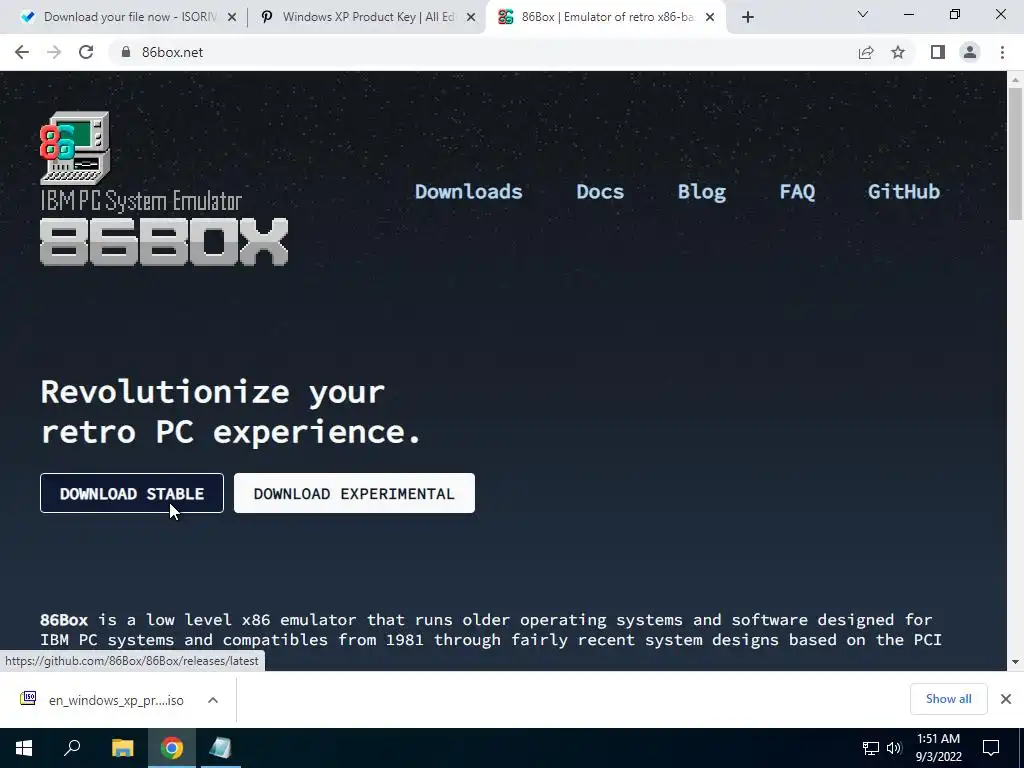The image size is (1024, 768).
Task: Close the Windows XP Product Key tab
Action: coord(471,18)
